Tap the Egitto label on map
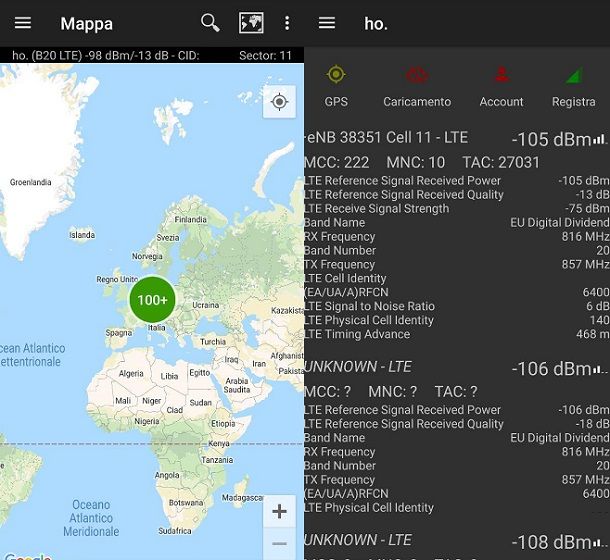This screenshot has width=610, height=560. click(x=200, y=373)
